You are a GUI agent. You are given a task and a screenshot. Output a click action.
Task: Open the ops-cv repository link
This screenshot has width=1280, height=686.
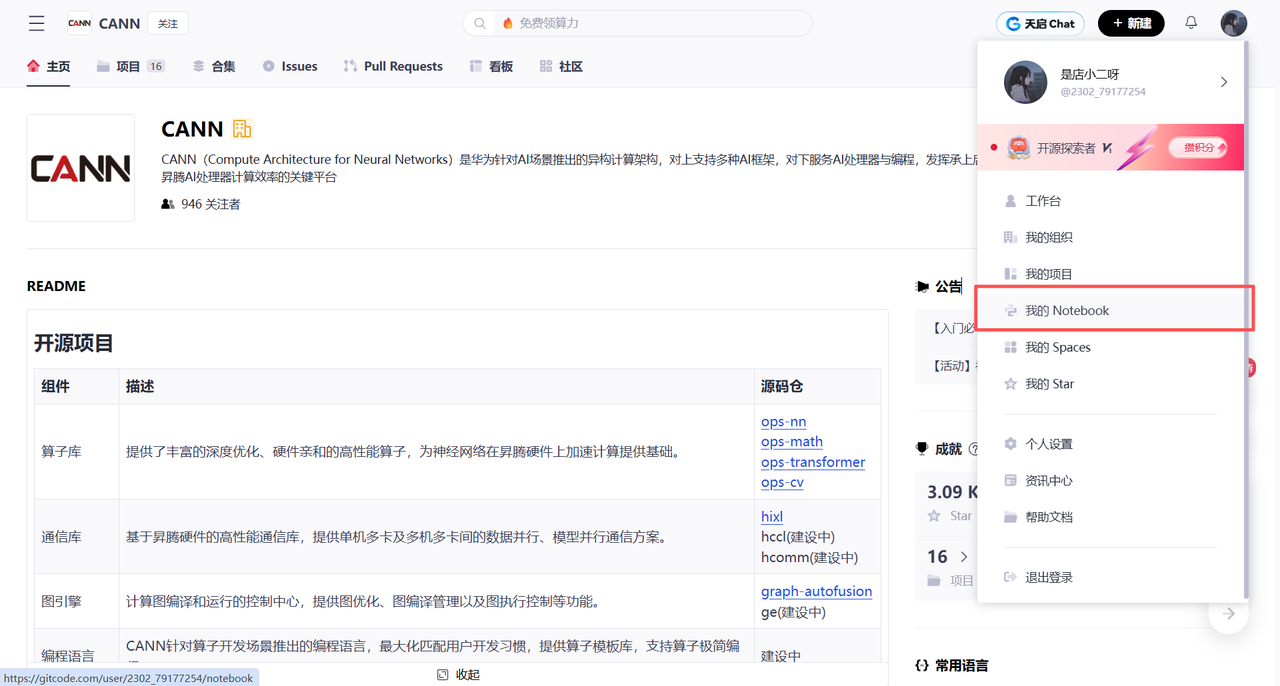782,482
